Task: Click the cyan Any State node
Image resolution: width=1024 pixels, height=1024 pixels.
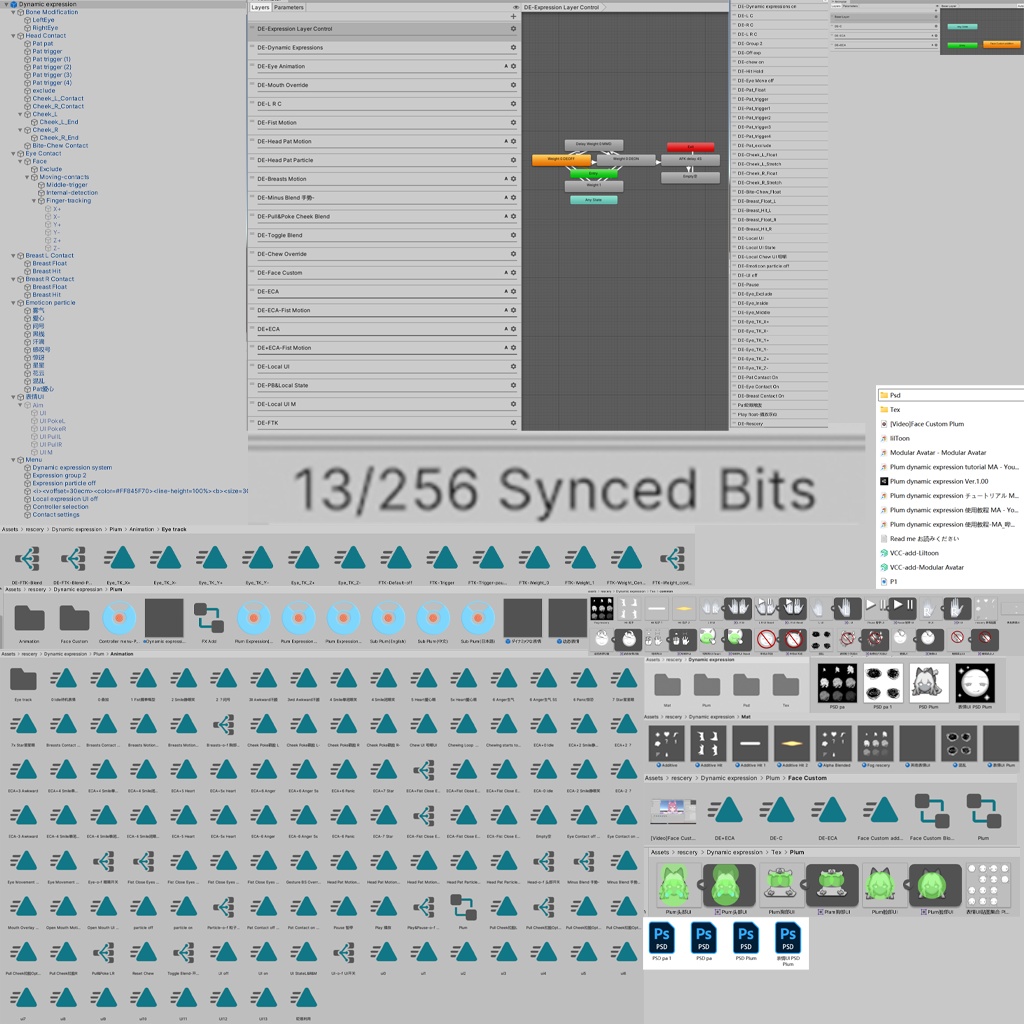Action: (x=594, y=199)
